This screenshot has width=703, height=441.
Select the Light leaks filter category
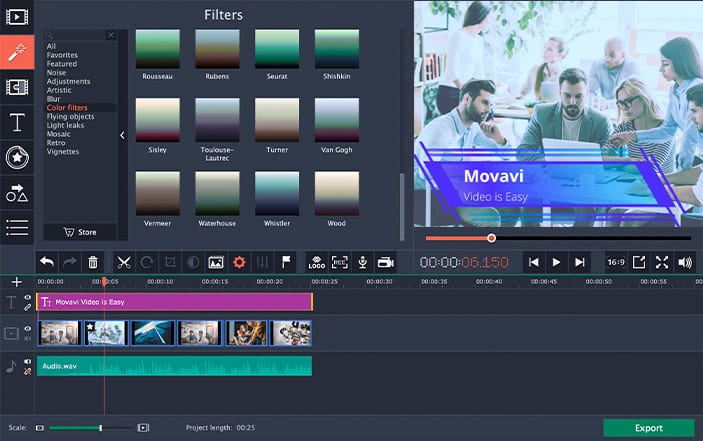coord(65,125)
